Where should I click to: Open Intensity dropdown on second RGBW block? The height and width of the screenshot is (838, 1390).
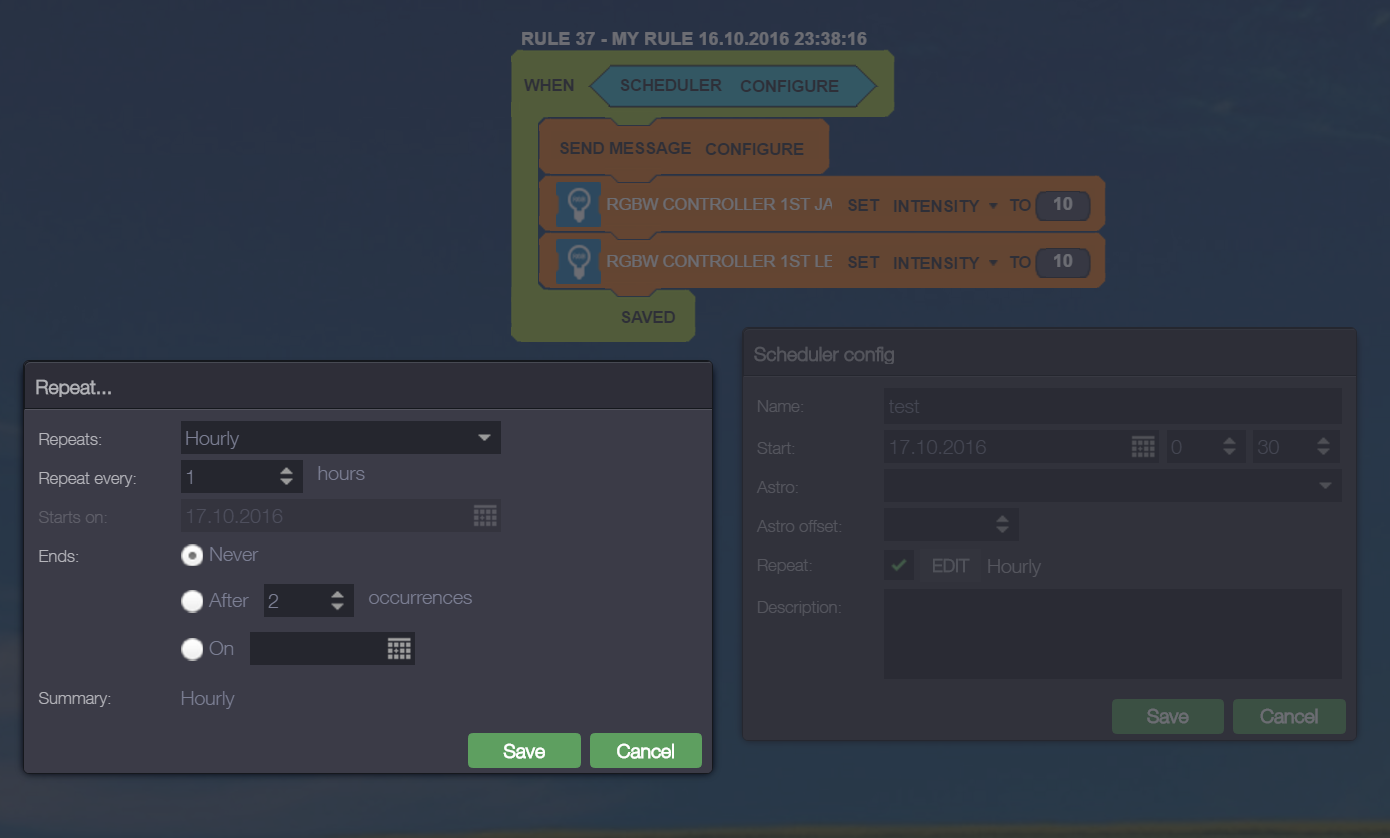coord(944,263)
